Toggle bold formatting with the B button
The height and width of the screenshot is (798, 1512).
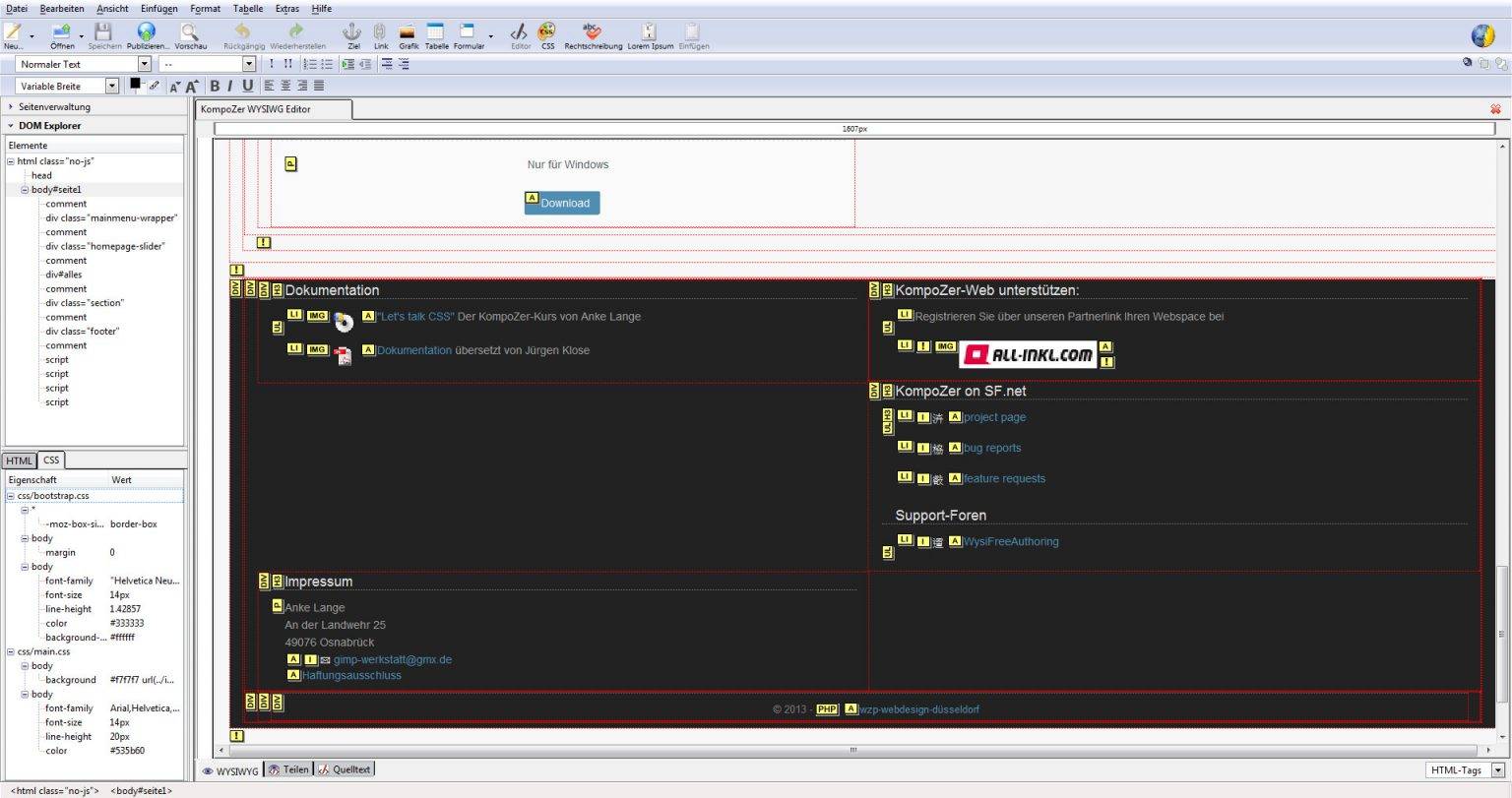click(x=215, y=86)
